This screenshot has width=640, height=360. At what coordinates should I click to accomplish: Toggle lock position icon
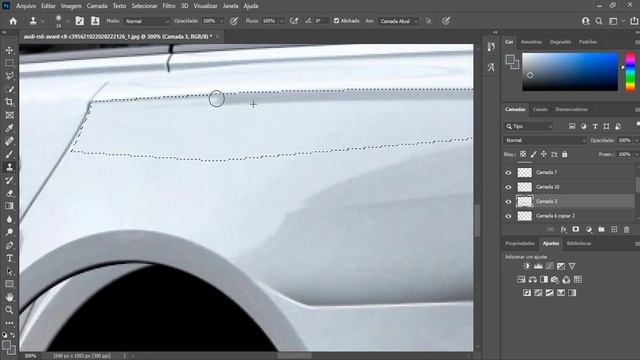544,154
